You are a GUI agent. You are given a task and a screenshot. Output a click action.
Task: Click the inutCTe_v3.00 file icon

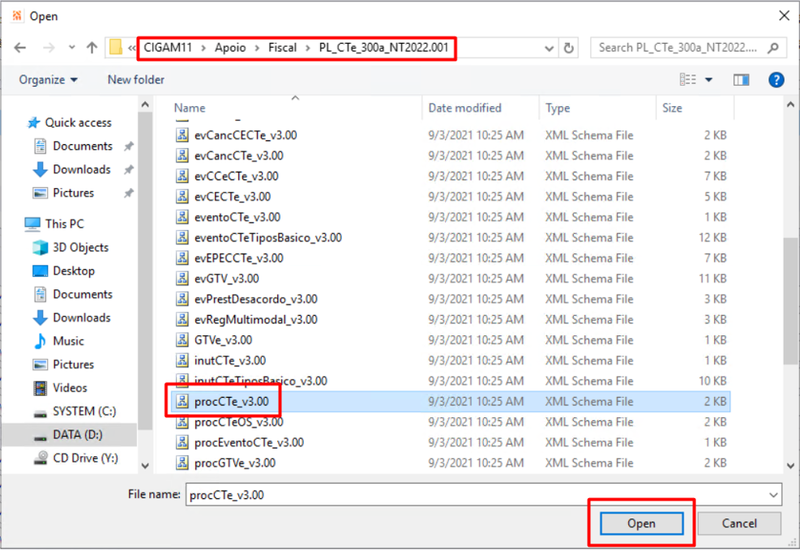182,360
